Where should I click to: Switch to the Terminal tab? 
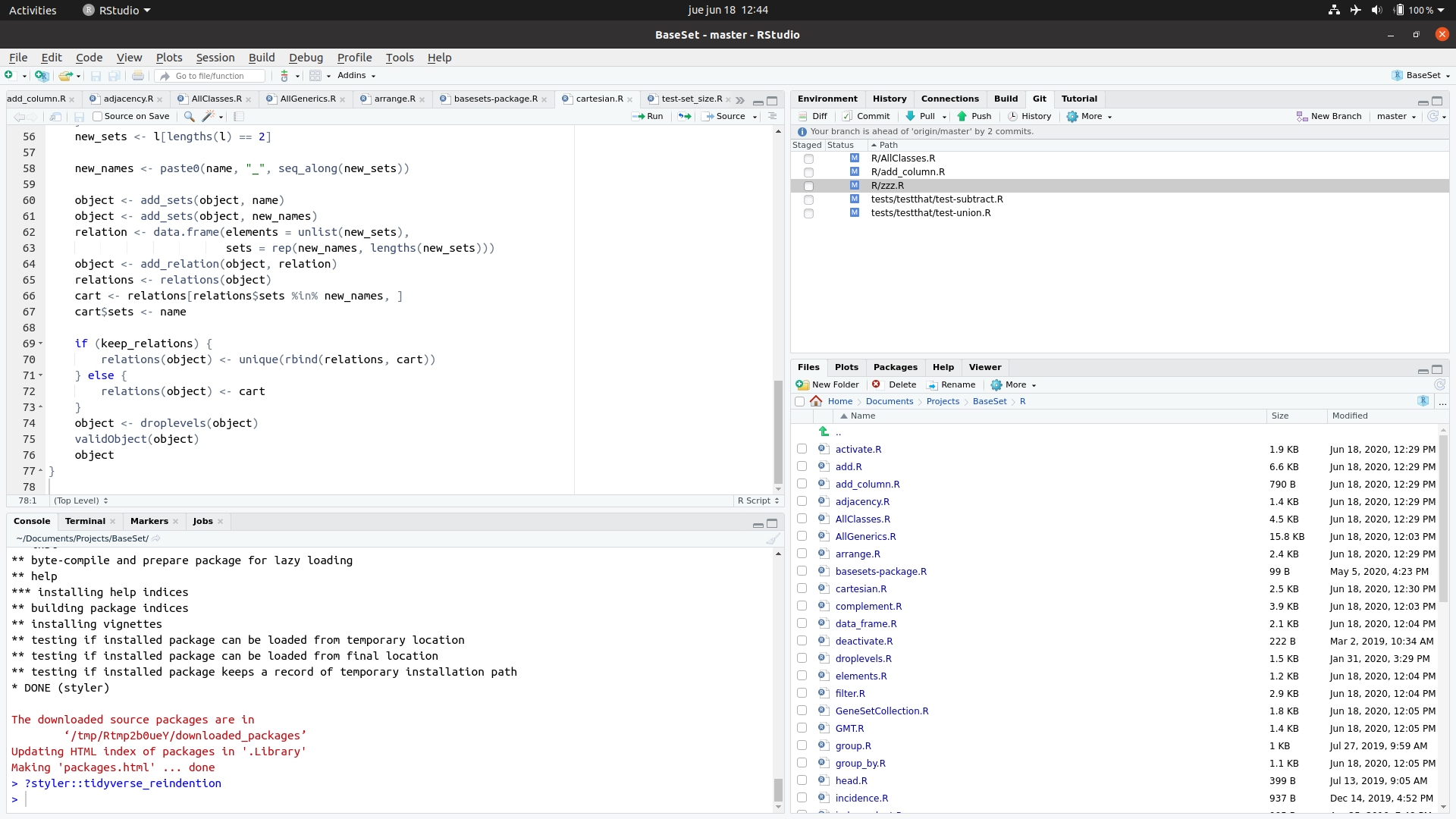pyautogui.click(x=85, y=521)
